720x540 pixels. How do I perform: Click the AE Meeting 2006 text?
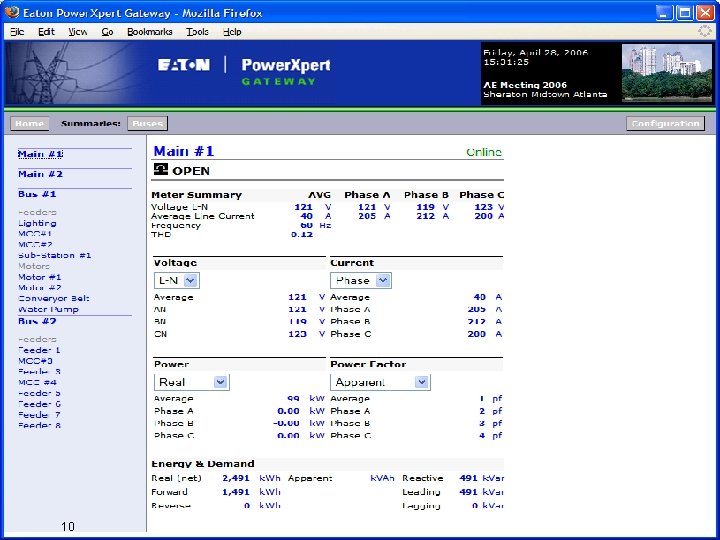pyautogui.click(x=525, y=85)
